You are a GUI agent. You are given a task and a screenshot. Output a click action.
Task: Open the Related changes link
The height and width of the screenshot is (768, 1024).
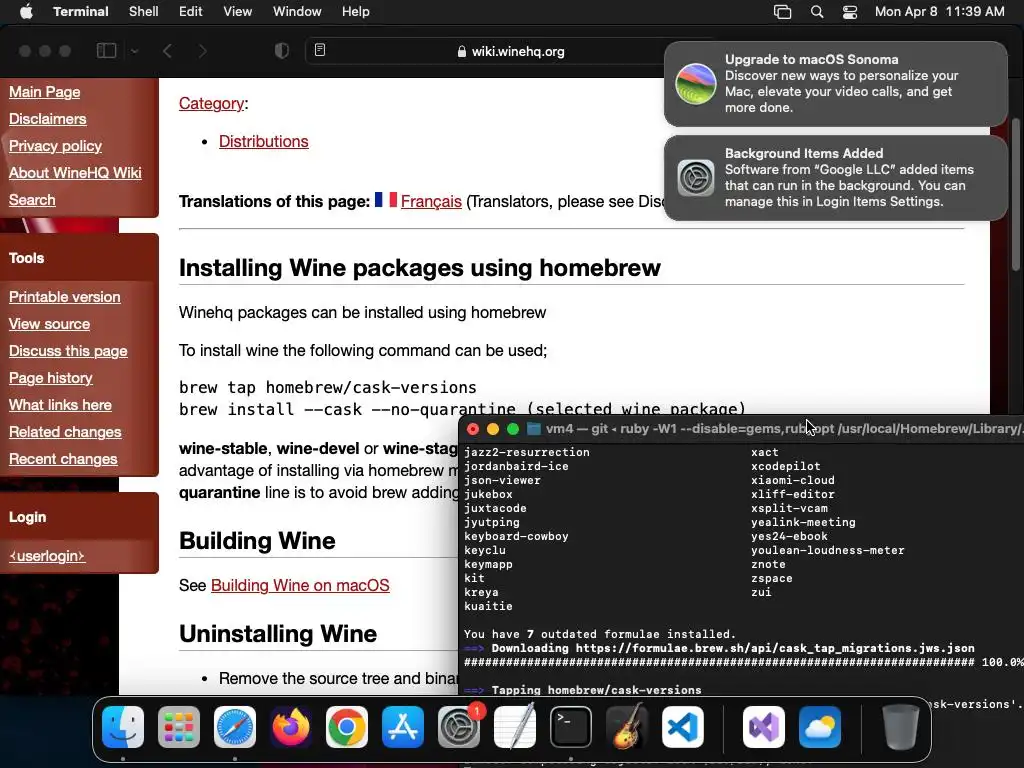(65, 432)
